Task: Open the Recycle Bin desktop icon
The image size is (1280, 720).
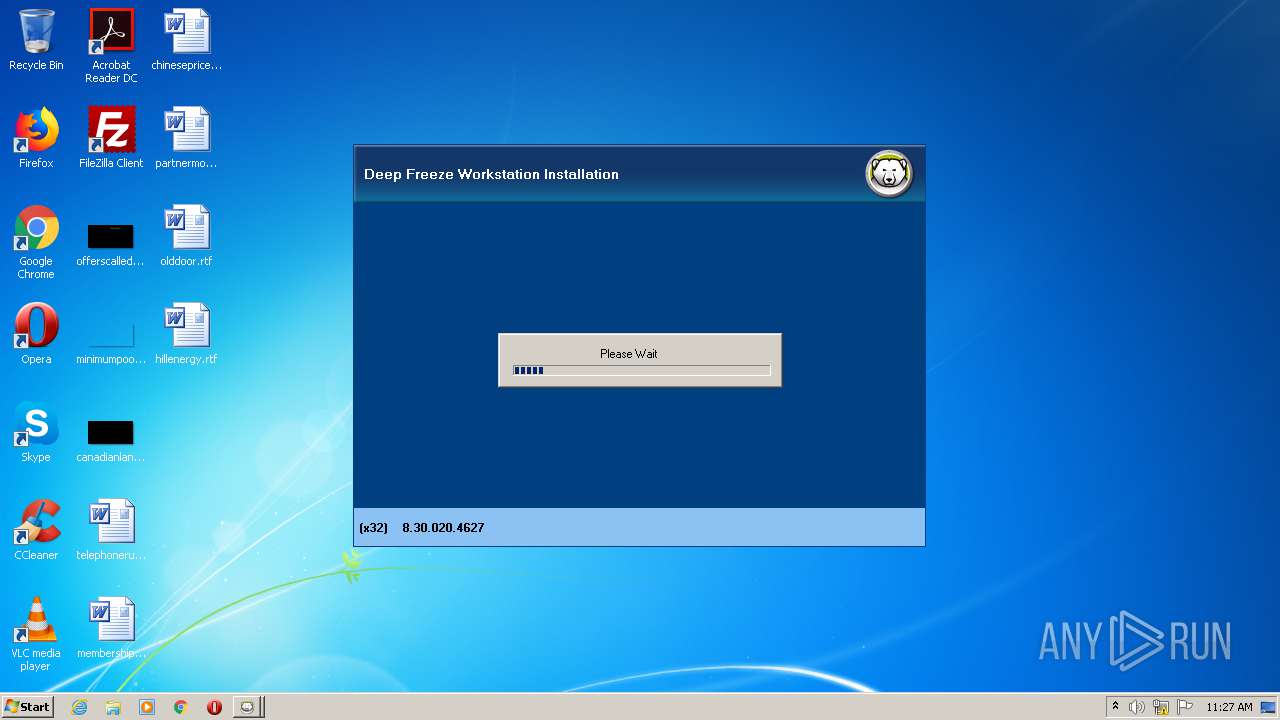Action: (x=36, y=40)
